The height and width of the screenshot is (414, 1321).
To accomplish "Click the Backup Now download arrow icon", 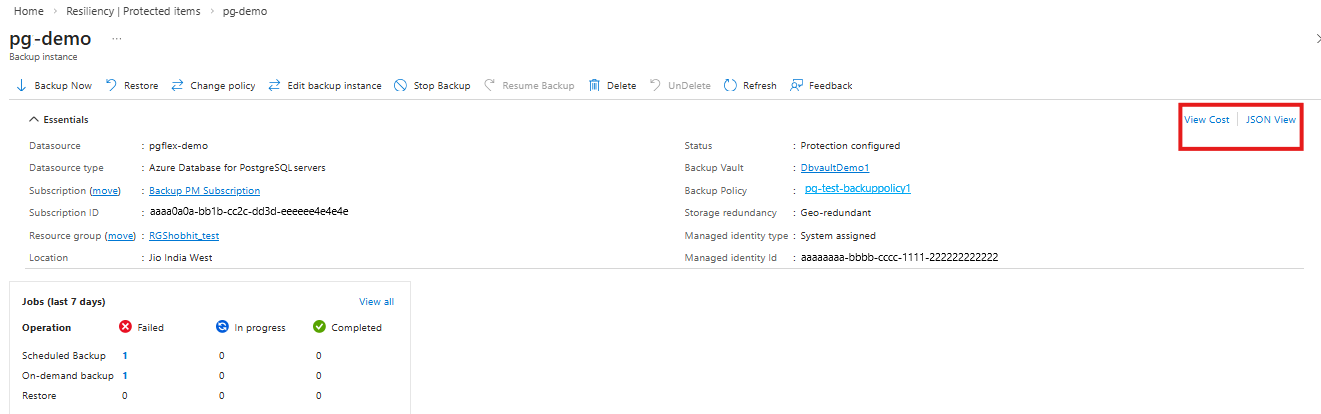I will (x=21, y=86).
